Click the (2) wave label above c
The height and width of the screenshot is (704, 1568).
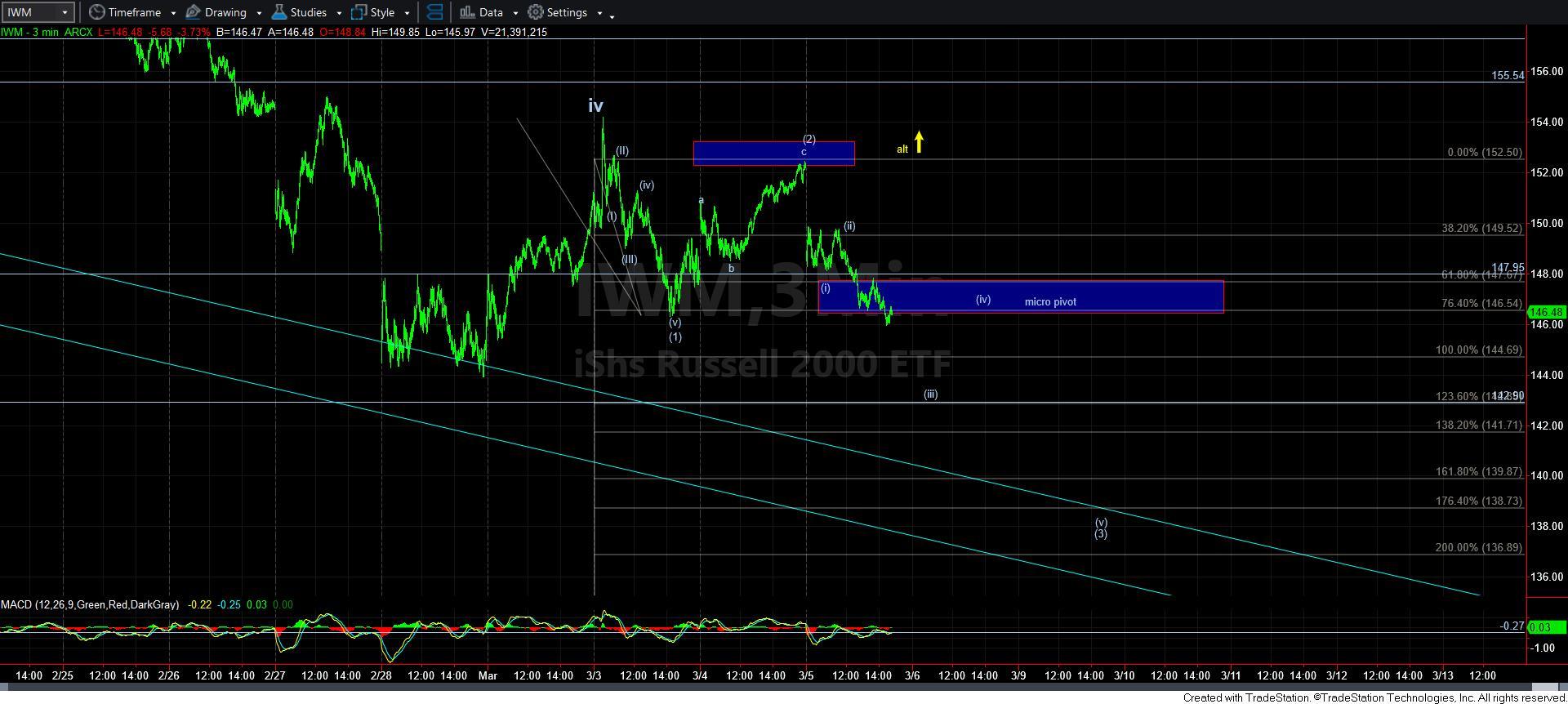808,140
